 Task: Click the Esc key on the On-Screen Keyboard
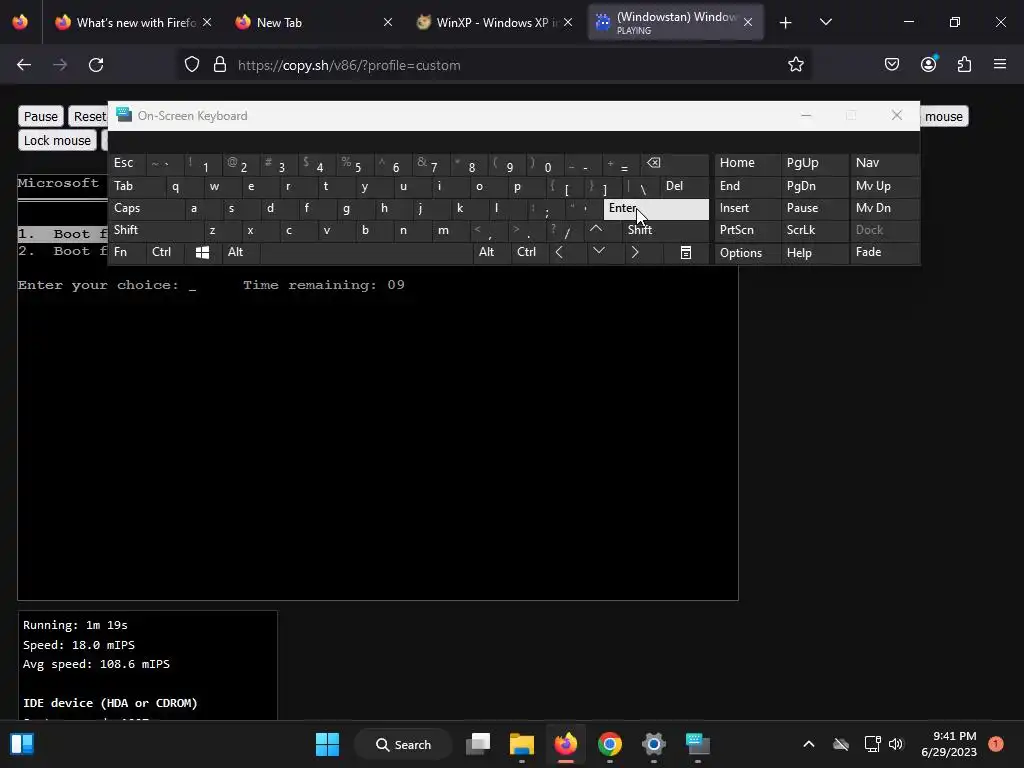pos(127,163)
